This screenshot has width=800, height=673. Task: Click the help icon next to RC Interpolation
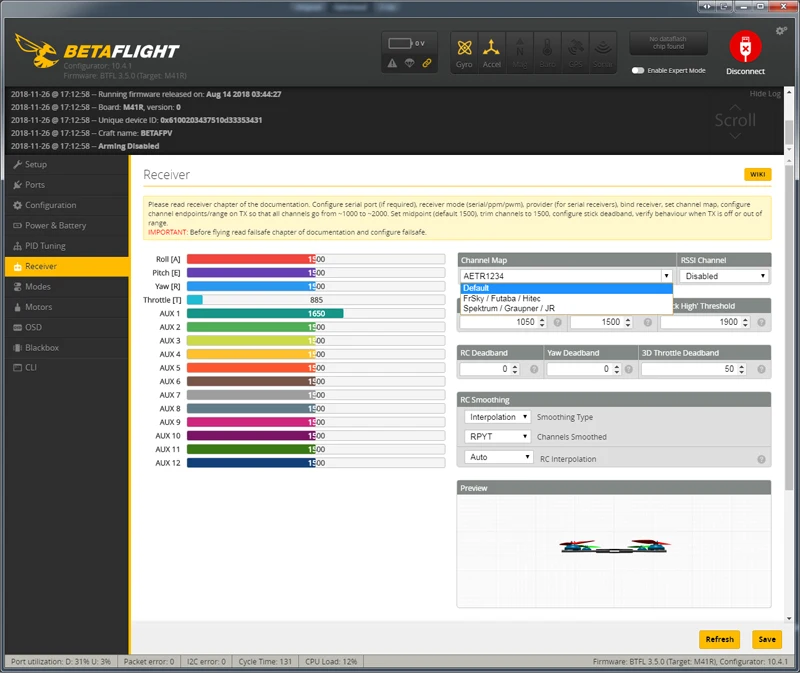coord(761,459)
